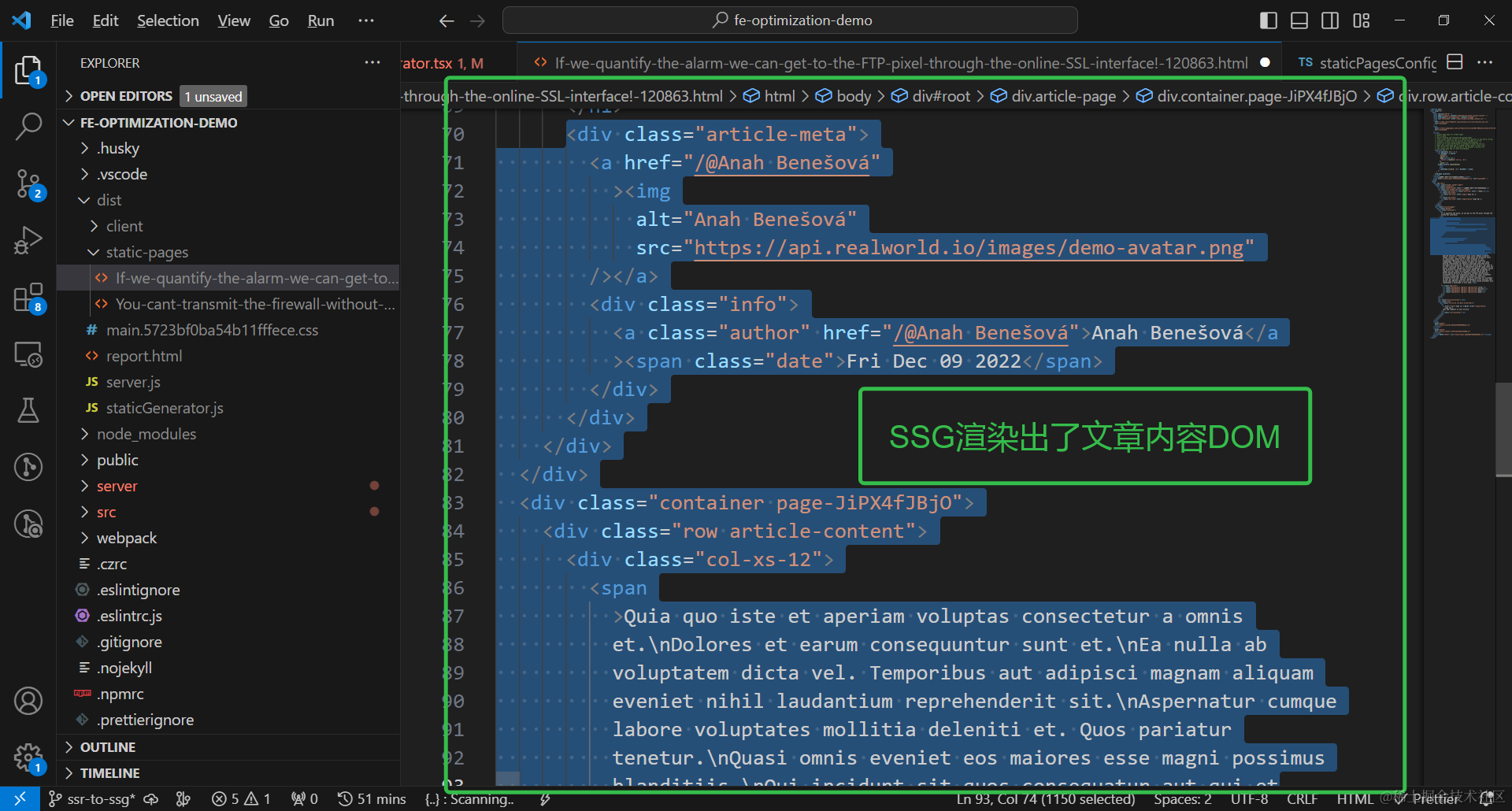This screenshot has width=1512, height=811.
Task: Click the CRLF line ending indicator
Action: (1302, 799)
